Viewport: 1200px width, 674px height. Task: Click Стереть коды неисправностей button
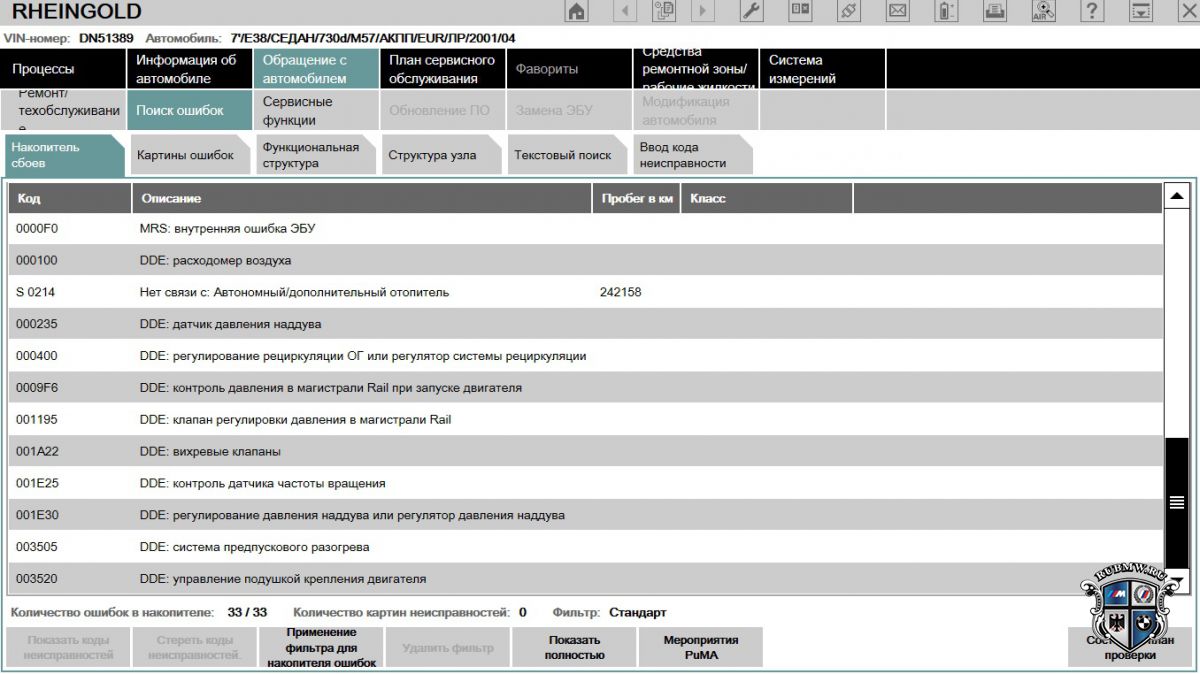(194, 648)
